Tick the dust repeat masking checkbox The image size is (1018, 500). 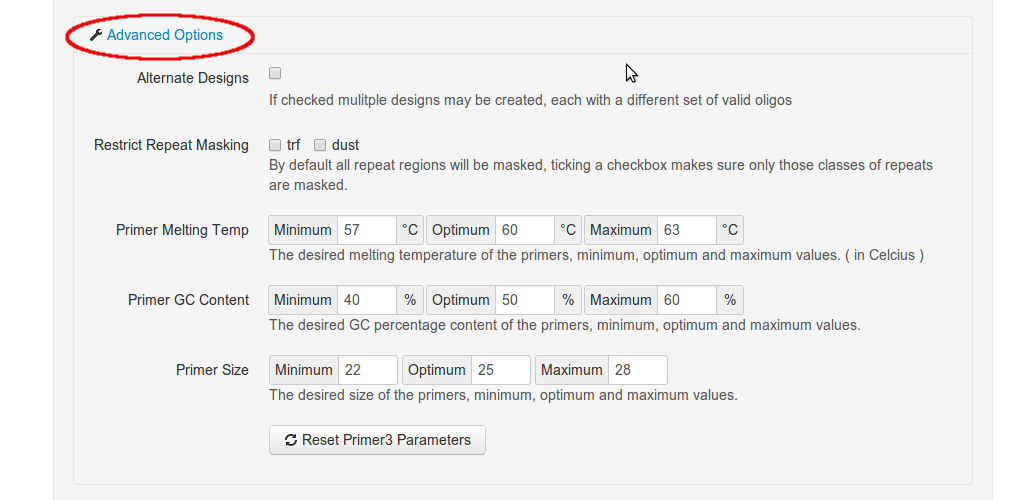click(321, 145)
